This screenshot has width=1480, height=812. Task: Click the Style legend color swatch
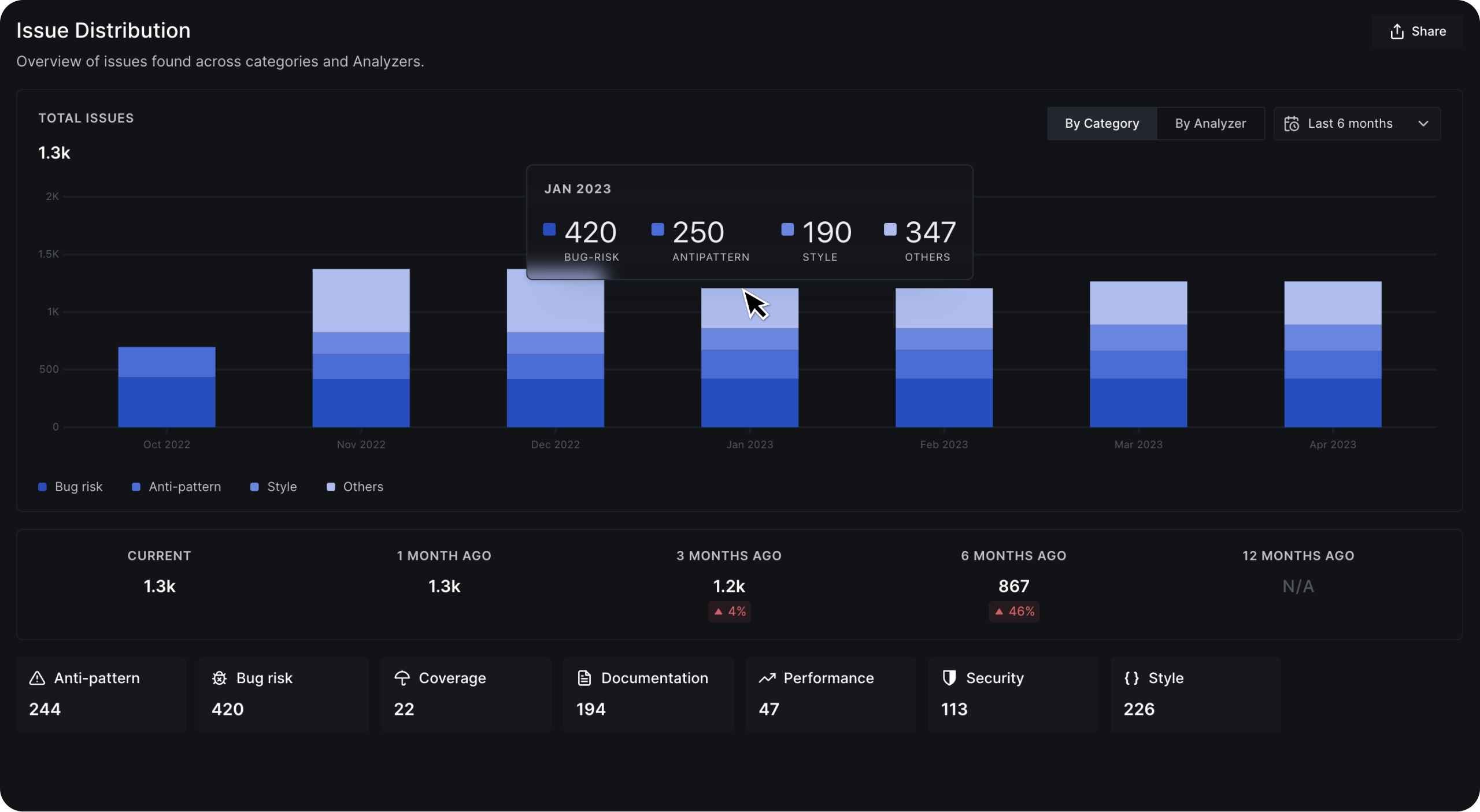[254, 487]
